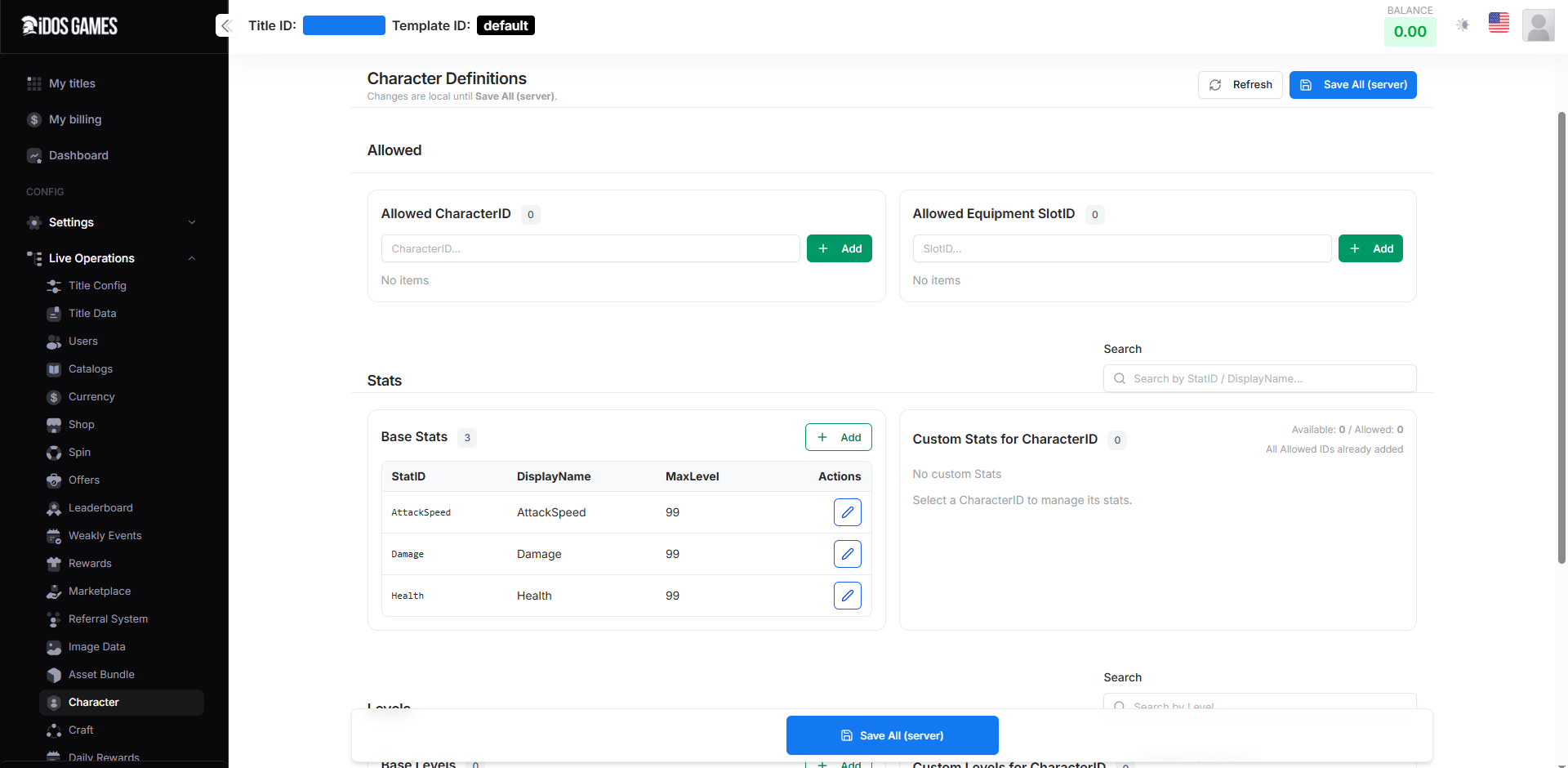
Task: Click the Refresh button
Action: (x=1240, y=85)
